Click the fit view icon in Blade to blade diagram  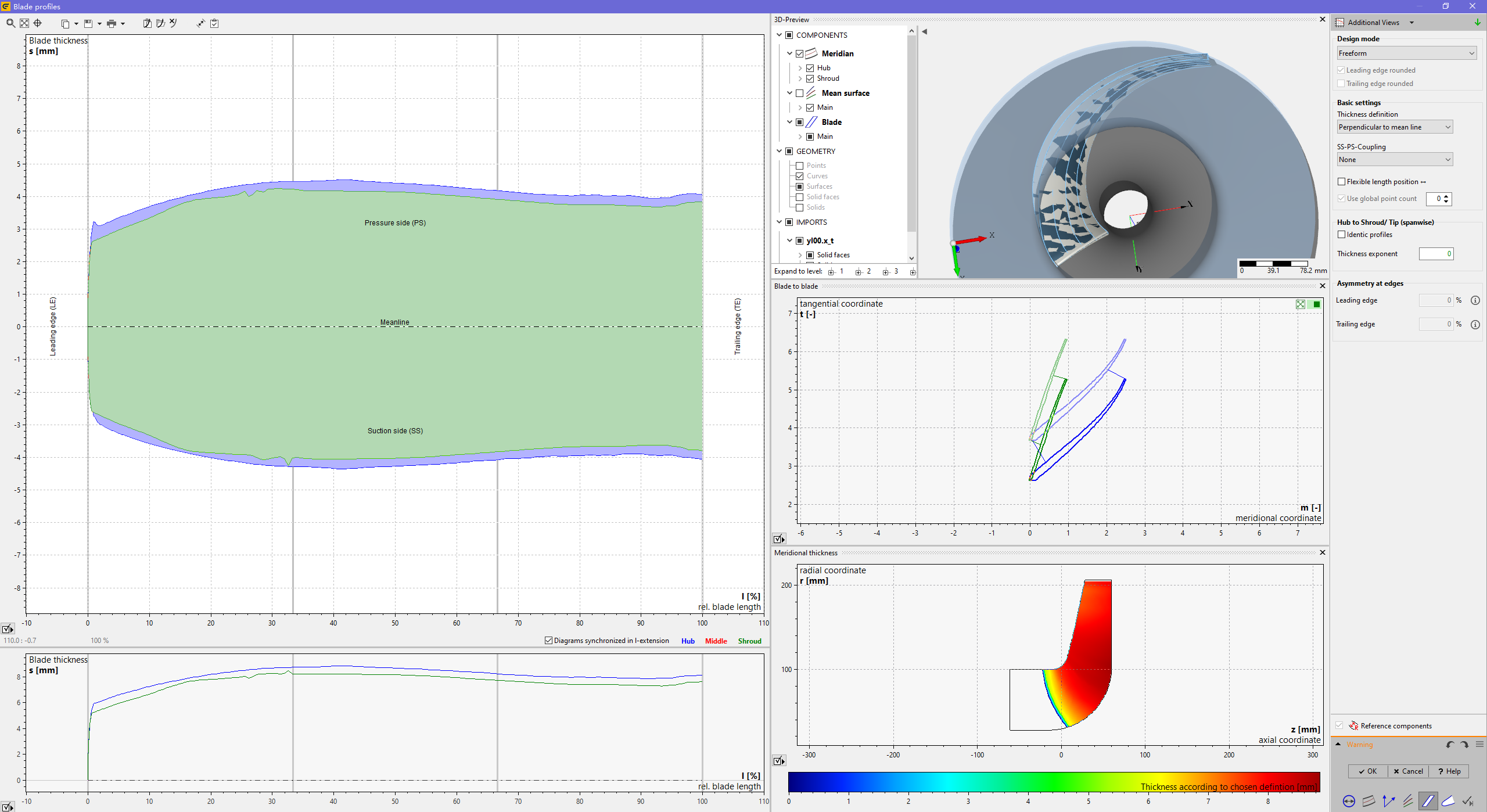coord(1301,304)
